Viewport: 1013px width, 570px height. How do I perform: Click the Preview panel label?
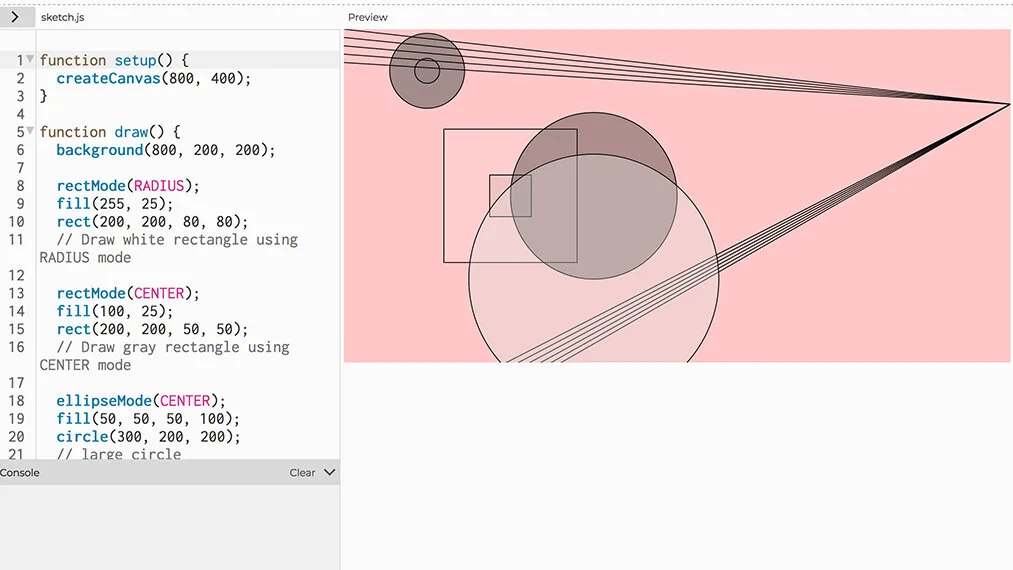pyautogui.click(x=368, y=17)
